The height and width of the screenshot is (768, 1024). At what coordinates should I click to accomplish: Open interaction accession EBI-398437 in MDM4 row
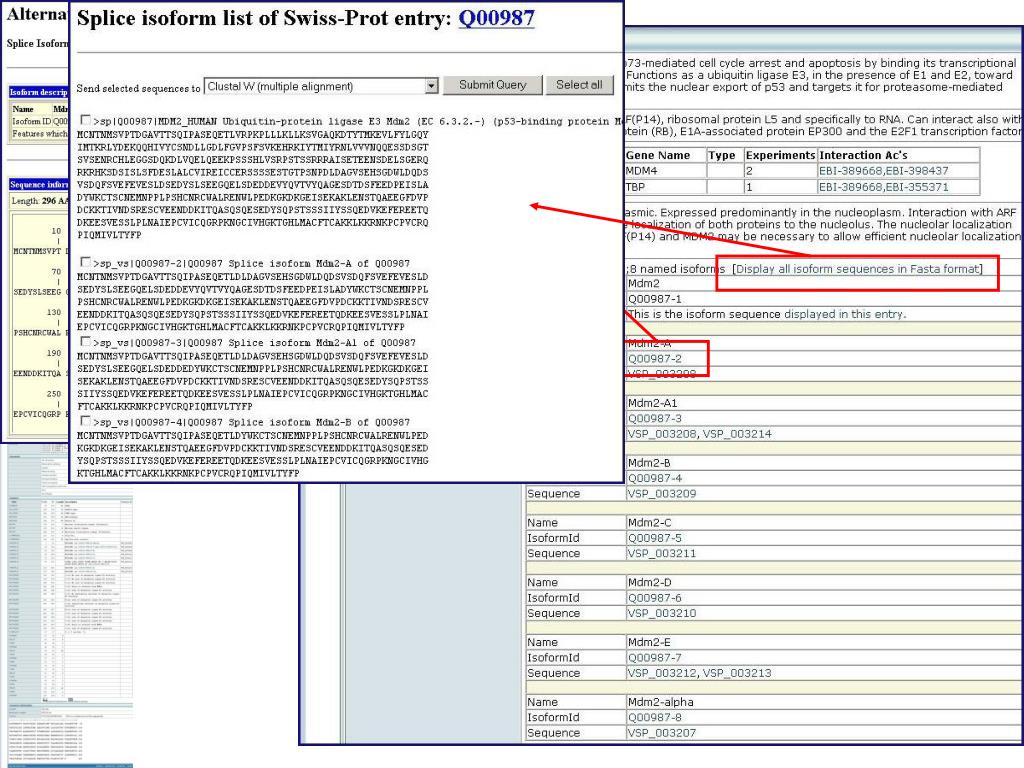[x=916, y=170]
